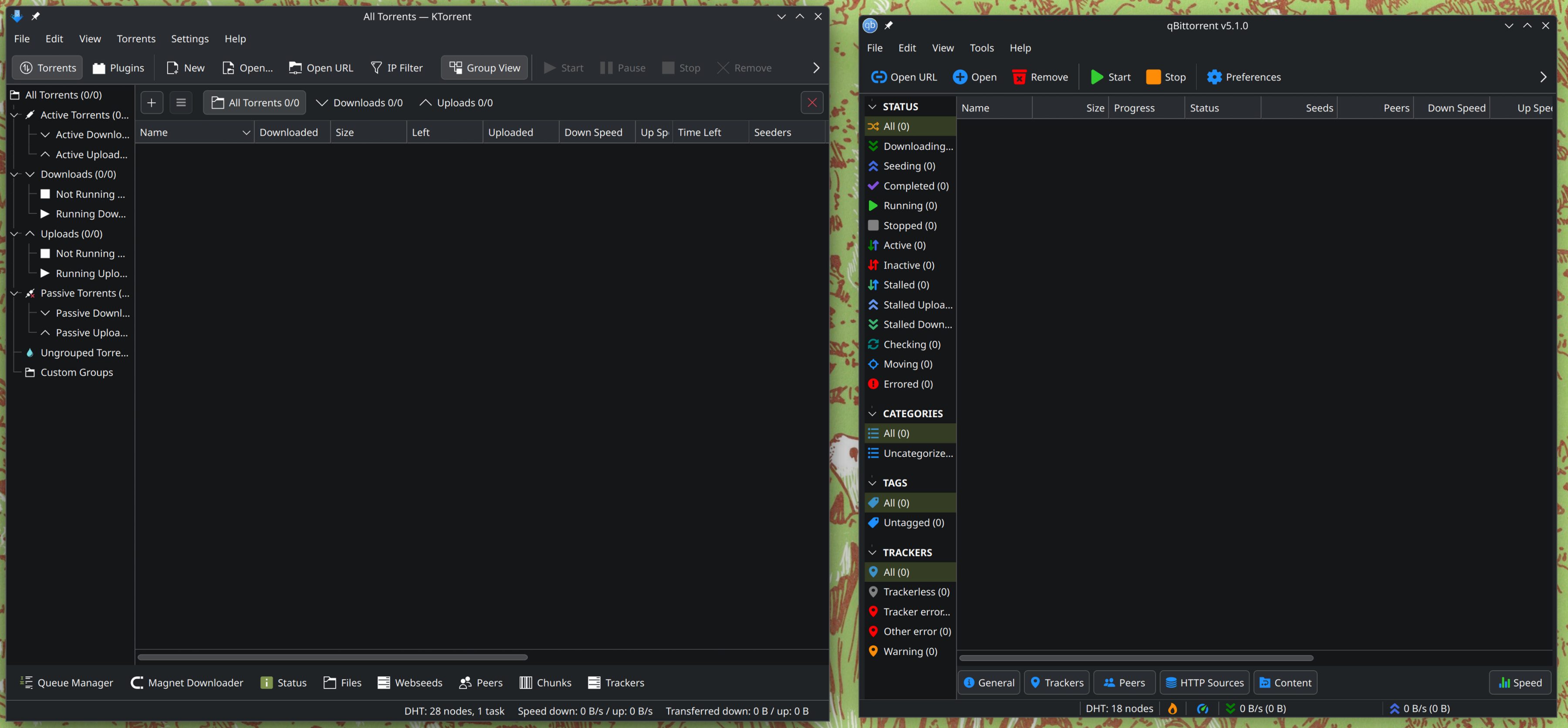
Task: Open the Files panel in KTorrent
Action: 343,682
